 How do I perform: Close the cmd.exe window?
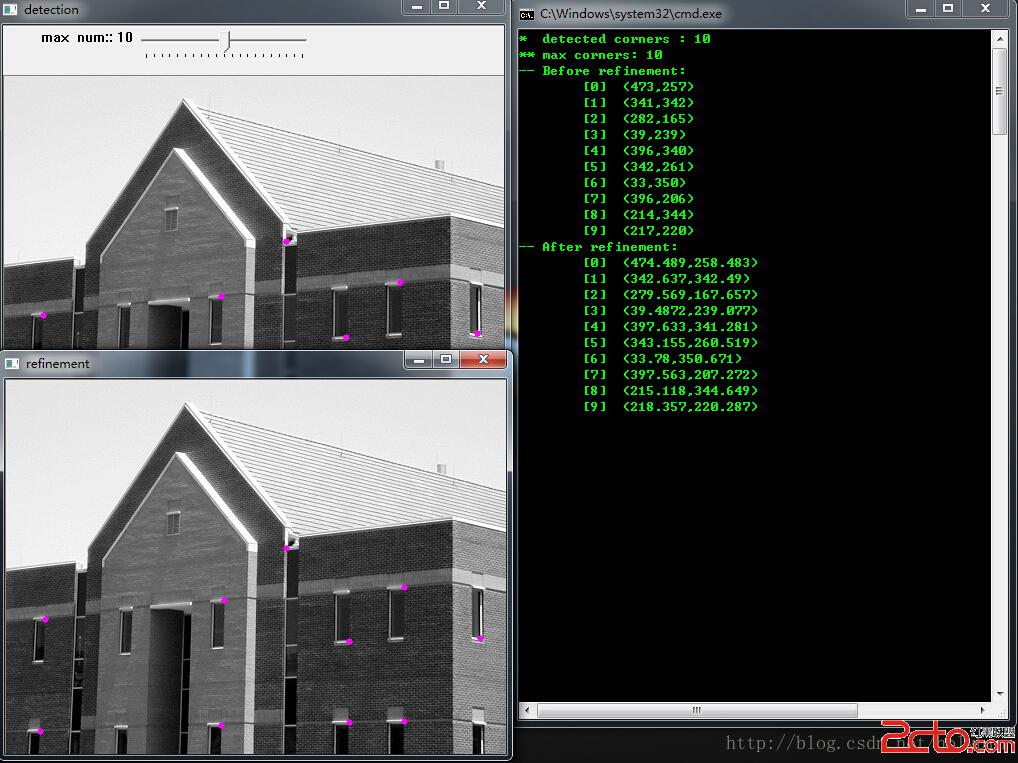[985, 8]
